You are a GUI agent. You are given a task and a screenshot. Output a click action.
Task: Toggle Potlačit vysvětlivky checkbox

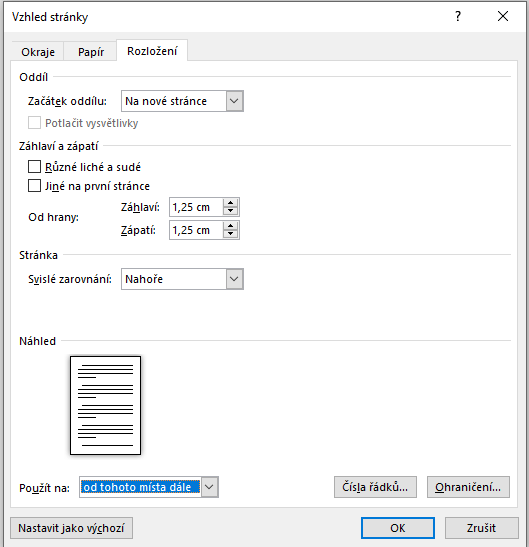34,123
